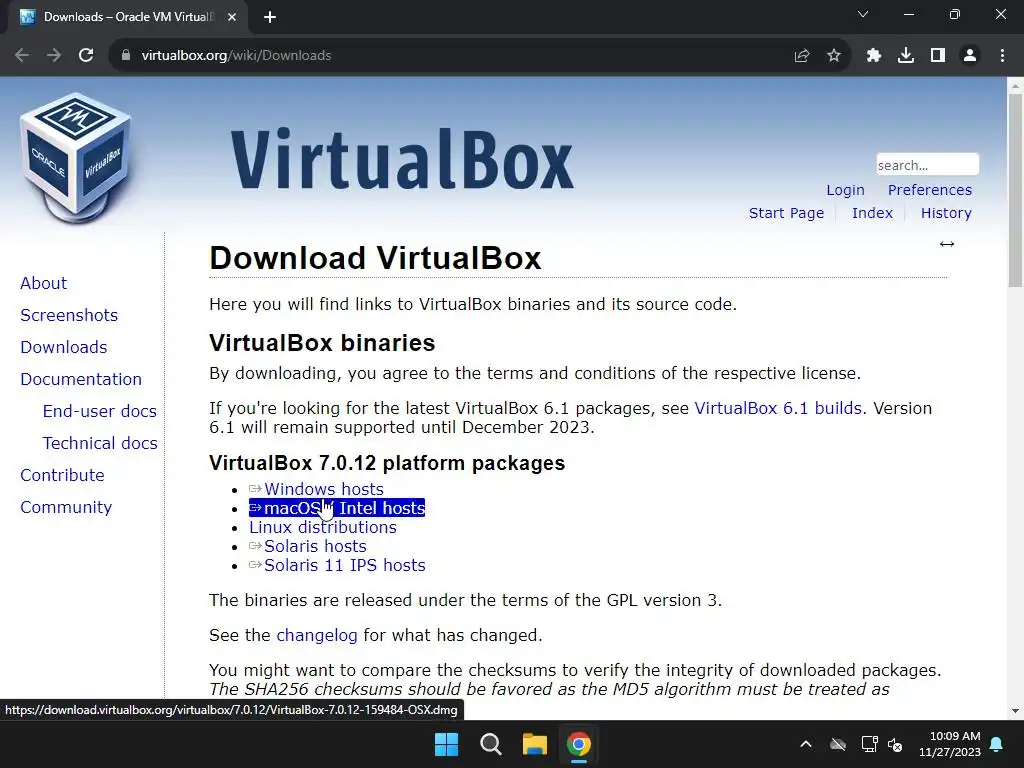Image resolution: width=1024 pixels, height=768 pixels.
Task: Open the Index menu item
Action: [872, 213]
